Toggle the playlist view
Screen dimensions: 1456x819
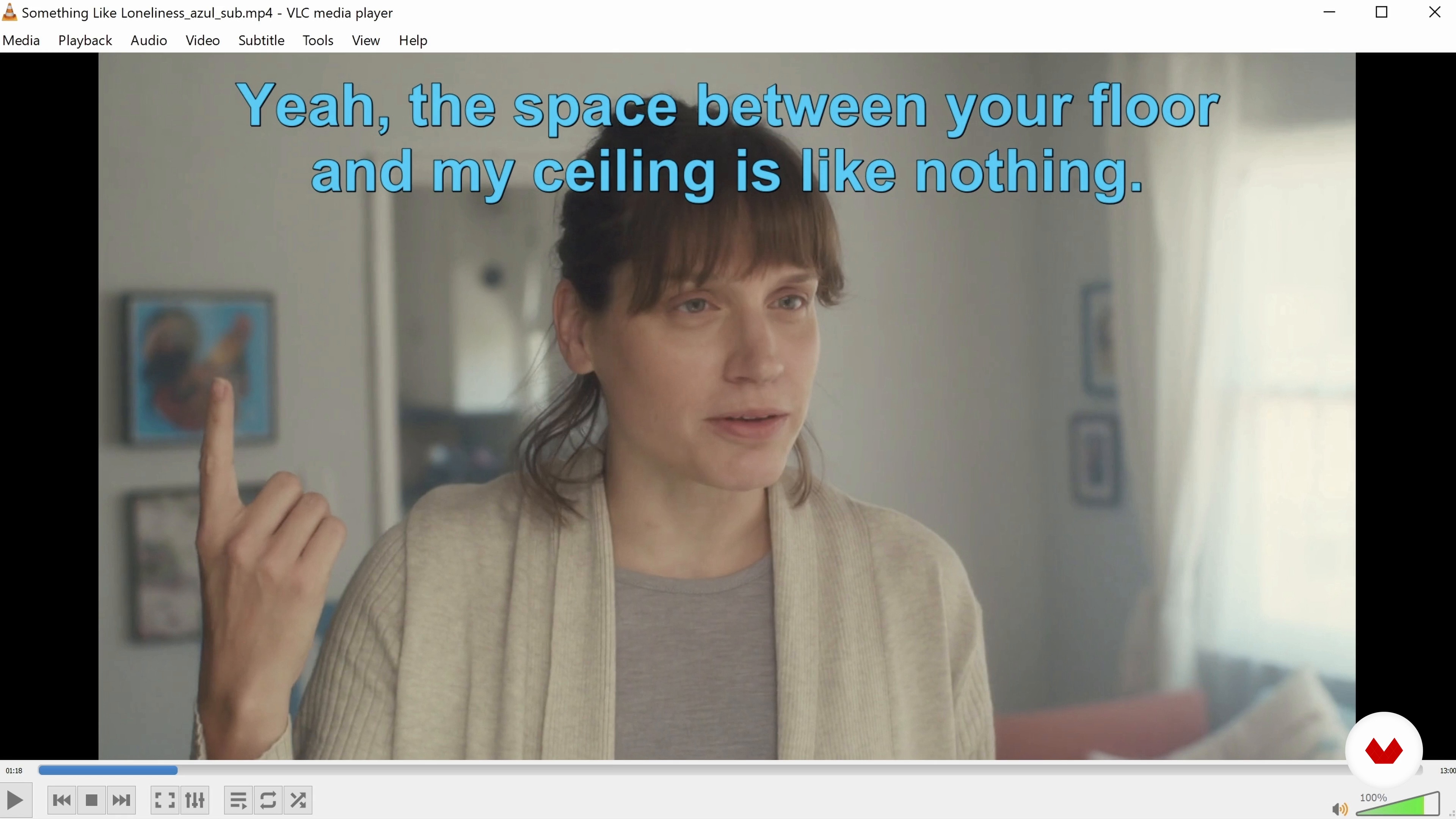pos(238,800)
